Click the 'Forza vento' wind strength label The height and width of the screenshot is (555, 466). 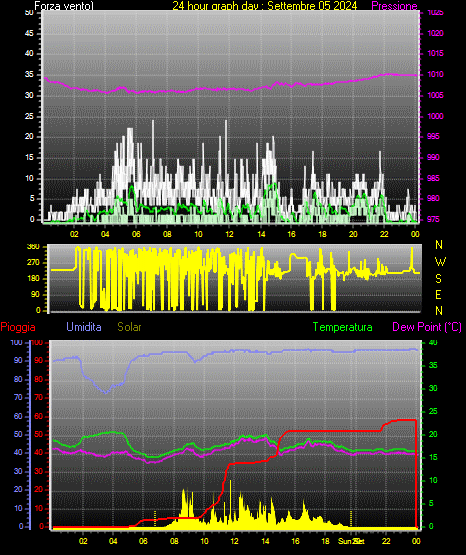64,6
